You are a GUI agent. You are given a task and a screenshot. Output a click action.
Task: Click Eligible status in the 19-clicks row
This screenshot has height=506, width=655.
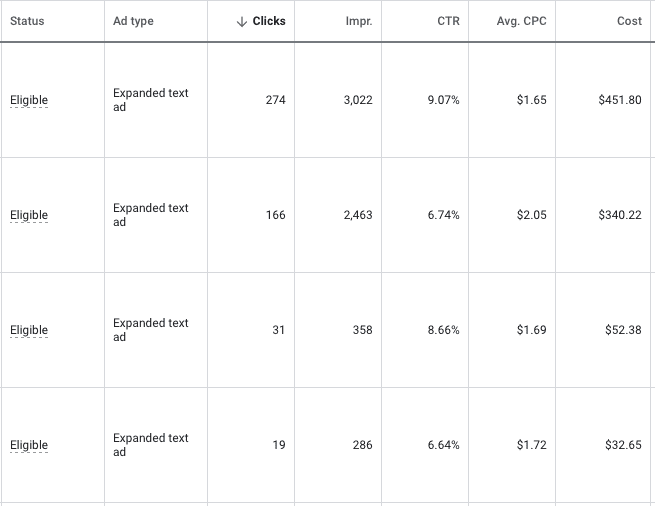click(29, 445)
